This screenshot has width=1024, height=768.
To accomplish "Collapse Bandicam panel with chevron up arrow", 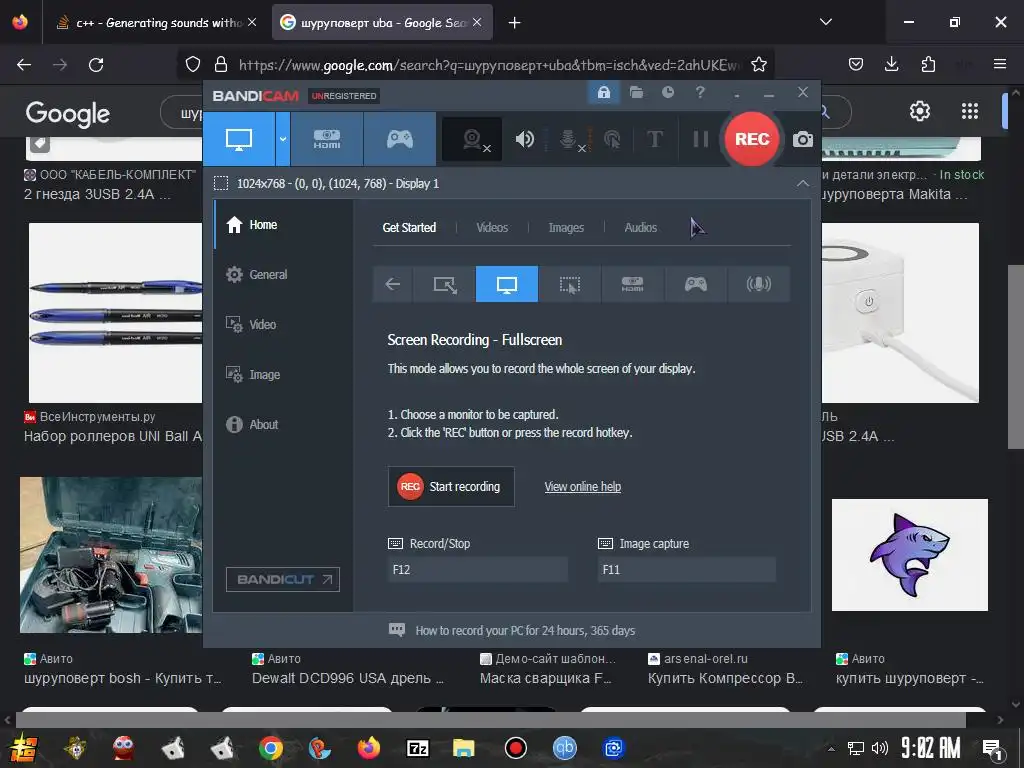I will pos(803,184).
